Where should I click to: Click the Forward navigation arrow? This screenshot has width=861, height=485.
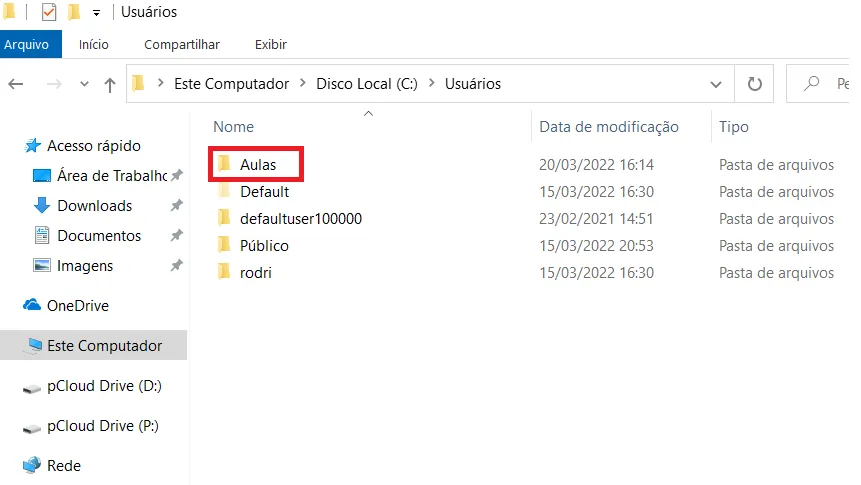tap(54, 84)
